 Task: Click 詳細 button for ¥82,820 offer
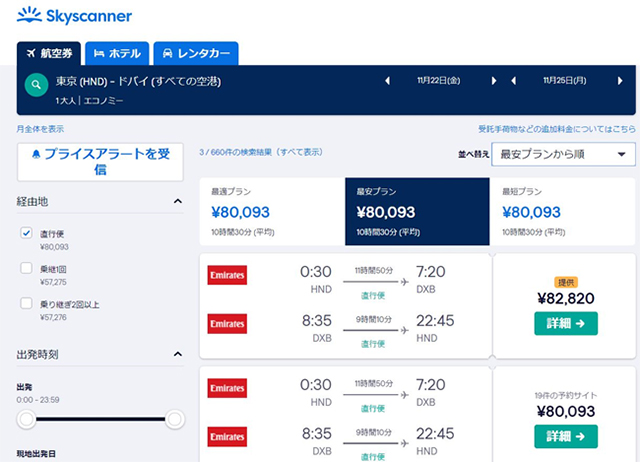[565, 322]
